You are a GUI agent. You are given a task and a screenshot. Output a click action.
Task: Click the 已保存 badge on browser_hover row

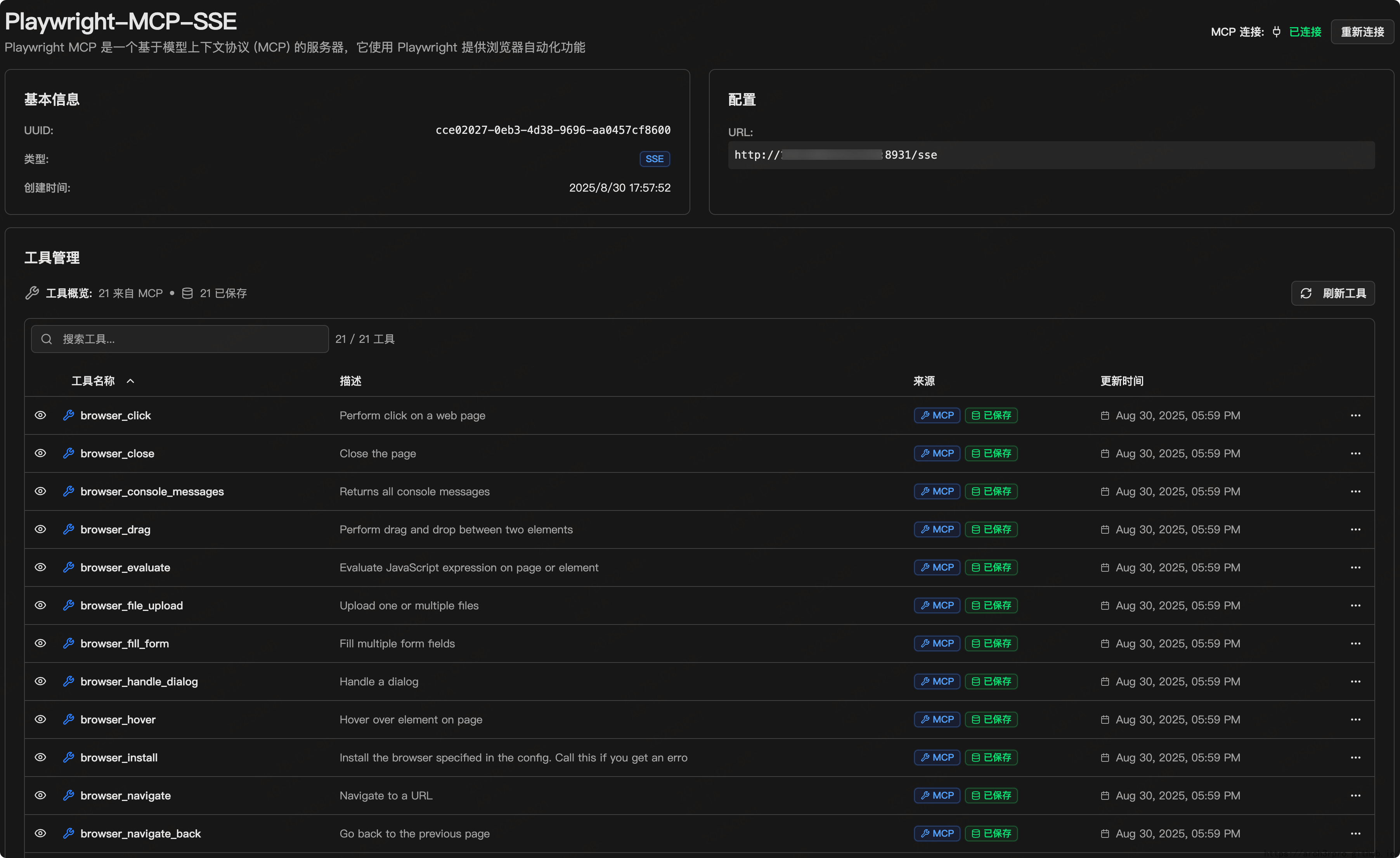(991, 720)
